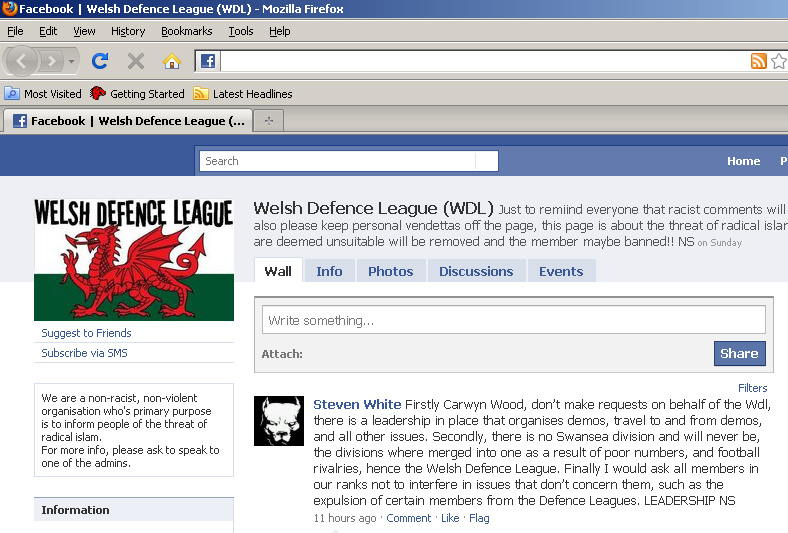The height and width of the screenshot is (533, 788).
Task: Click into the Write something text box
Action: coord(513,320)
